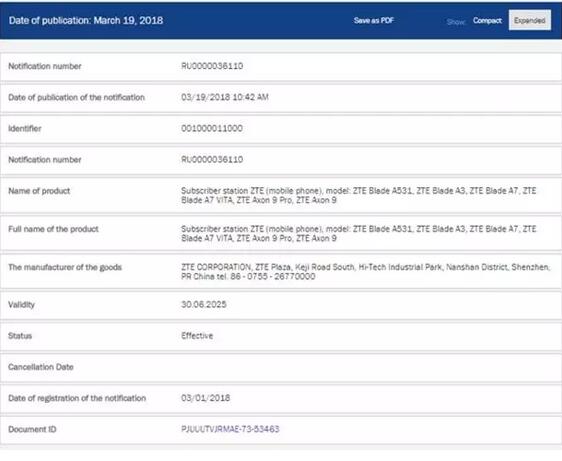Image resolution: width=562 pixels, height=461 pixels.
Task: Click the publication date value 03/19/2018 10:42 AM
Action: click(225, 97)
